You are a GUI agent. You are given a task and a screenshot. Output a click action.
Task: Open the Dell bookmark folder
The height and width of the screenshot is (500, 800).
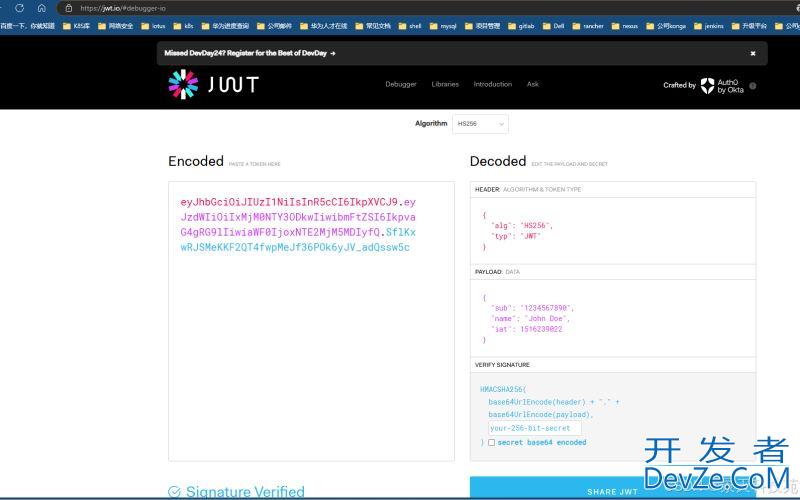pos(553,26)
